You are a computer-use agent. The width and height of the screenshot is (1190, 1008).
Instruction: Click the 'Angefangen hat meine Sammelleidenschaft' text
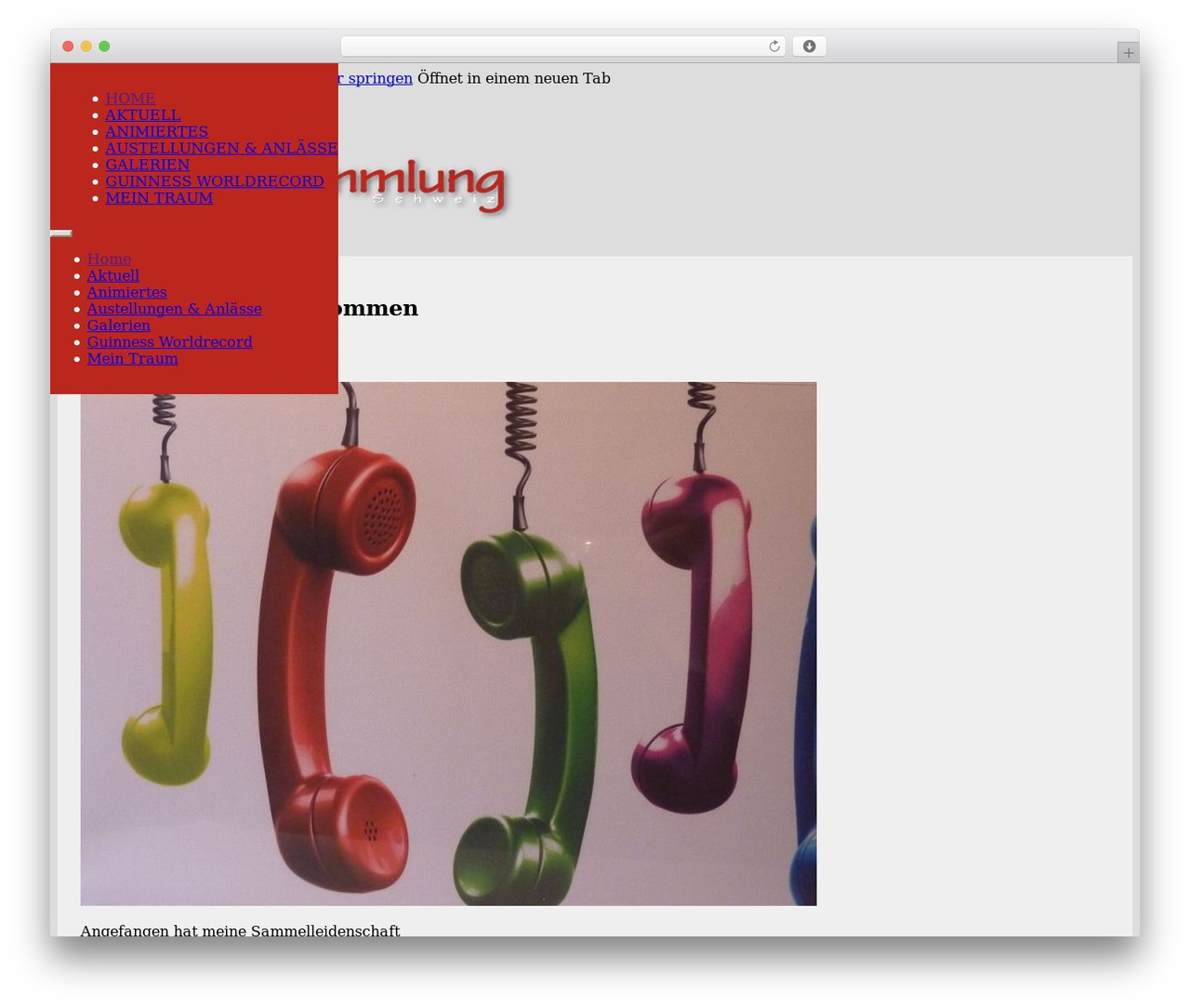[240, 930]
